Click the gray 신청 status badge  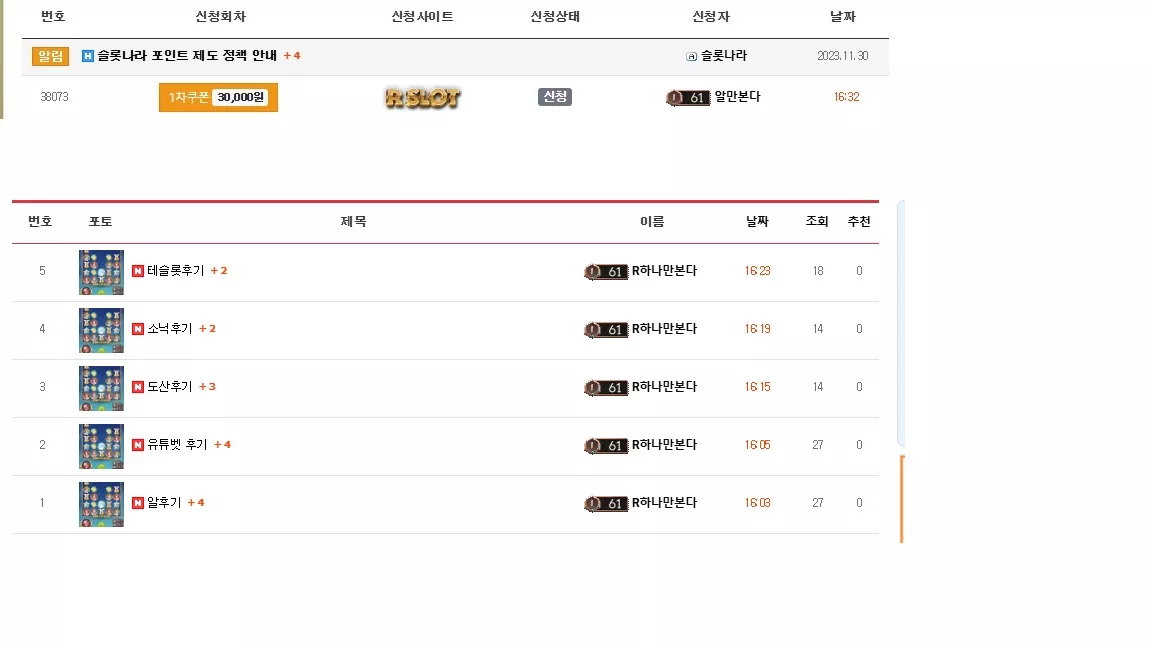tap(555, 96)
